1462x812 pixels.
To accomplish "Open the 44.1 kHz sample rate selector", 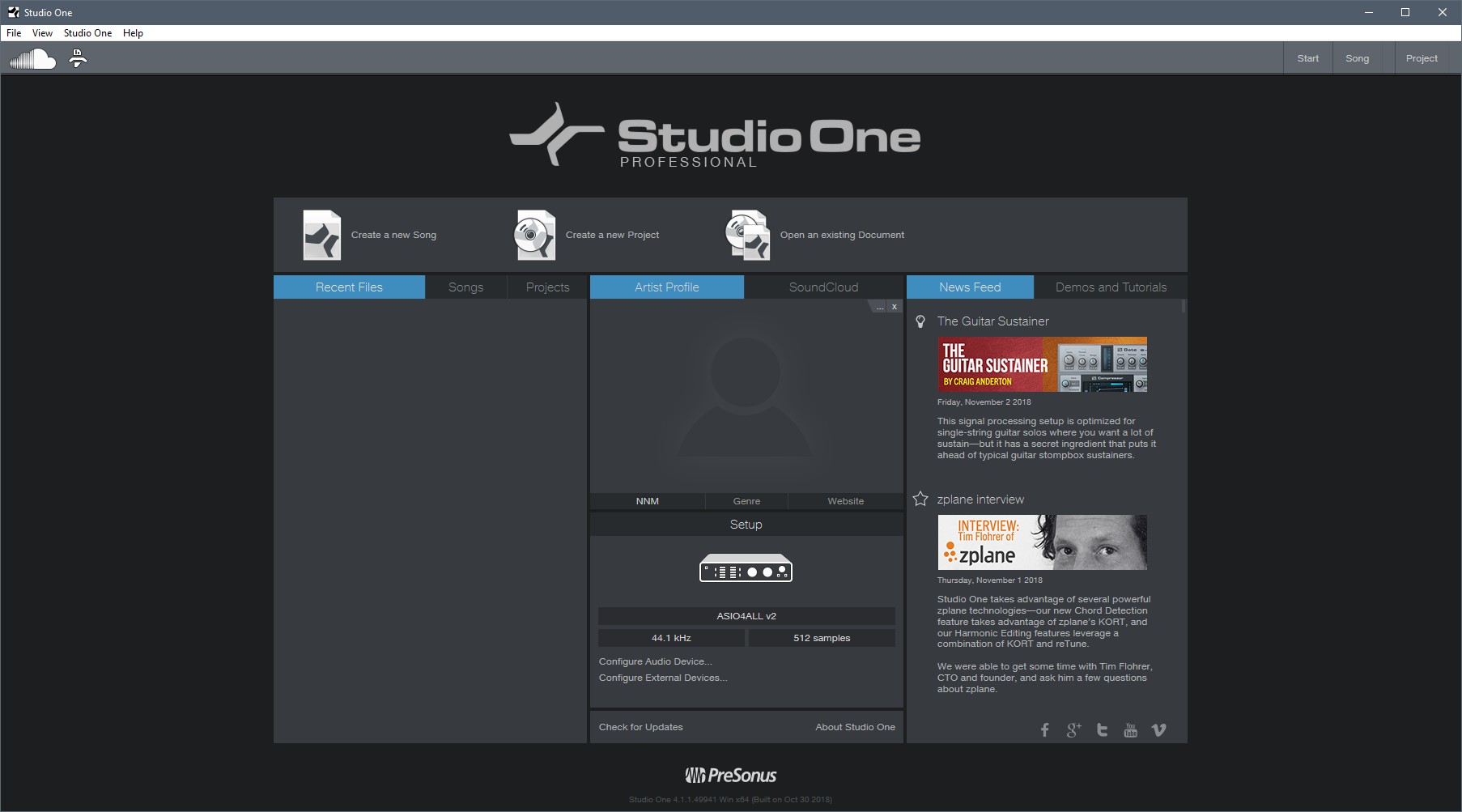I will pyautogui.click(x=671, y=638).
